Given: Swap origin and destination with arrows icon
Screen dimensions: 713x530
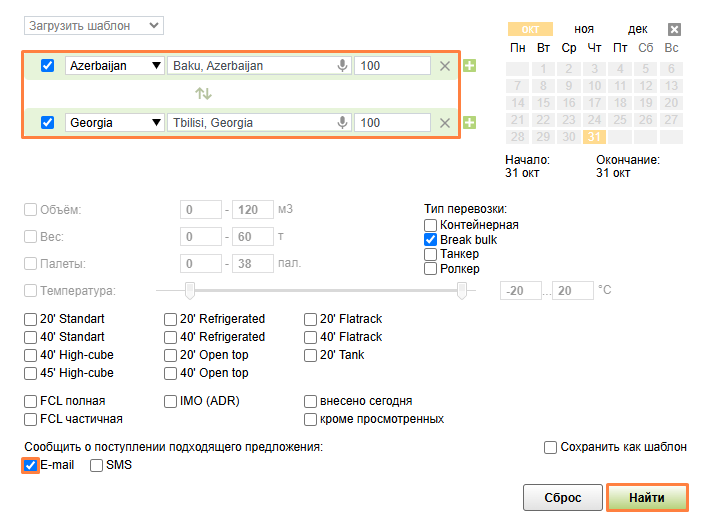Looking at the screenshot, I should [204, 94].
